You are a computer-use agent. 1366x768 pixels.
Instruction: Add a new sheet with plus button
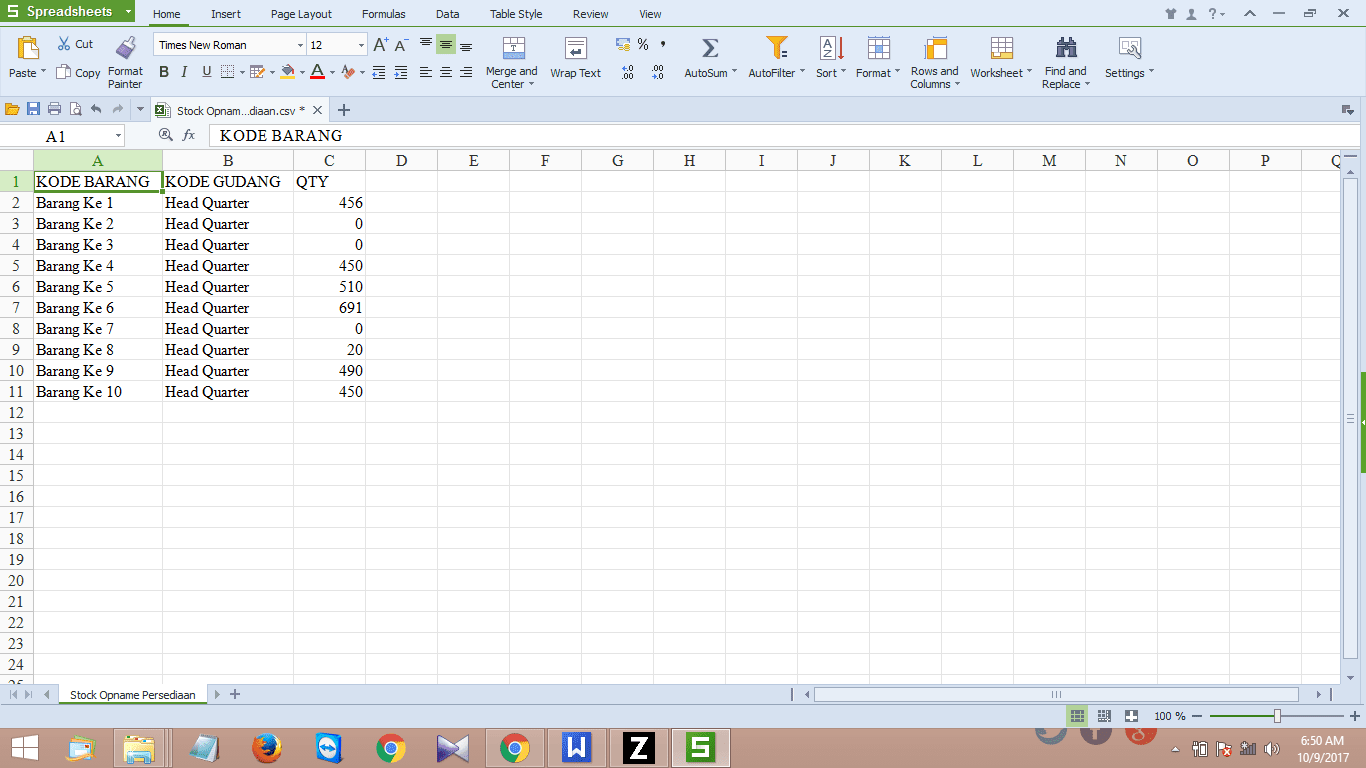[235, 694]
